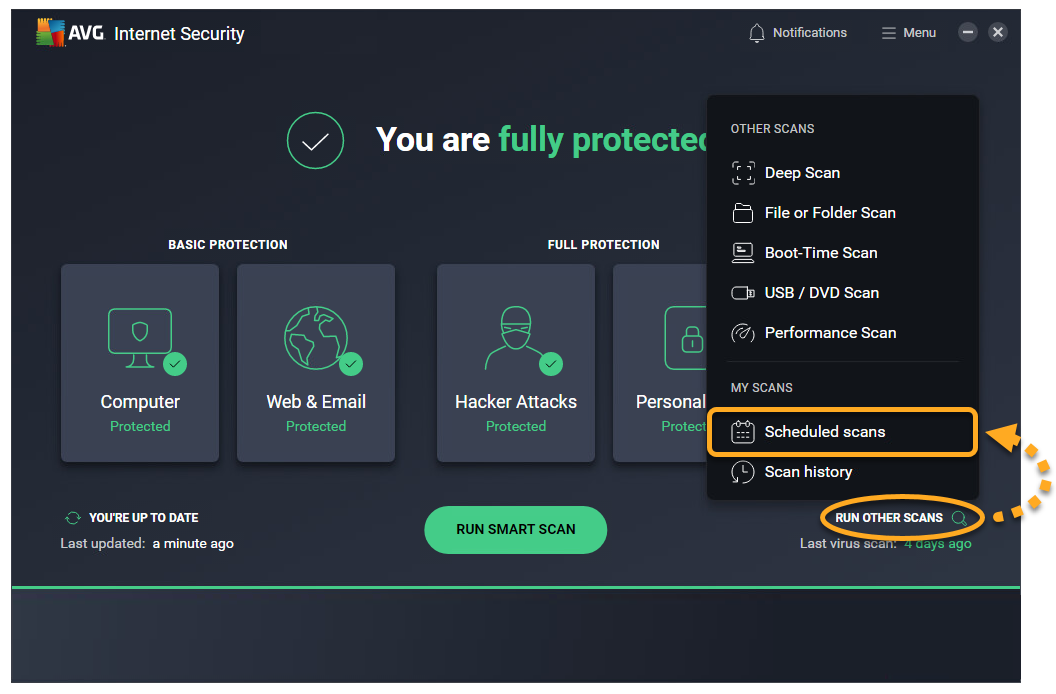This screenshot has height=694, width=1056.
Task: Click the Deep Scan icon
Action: (x=743, y=173)
